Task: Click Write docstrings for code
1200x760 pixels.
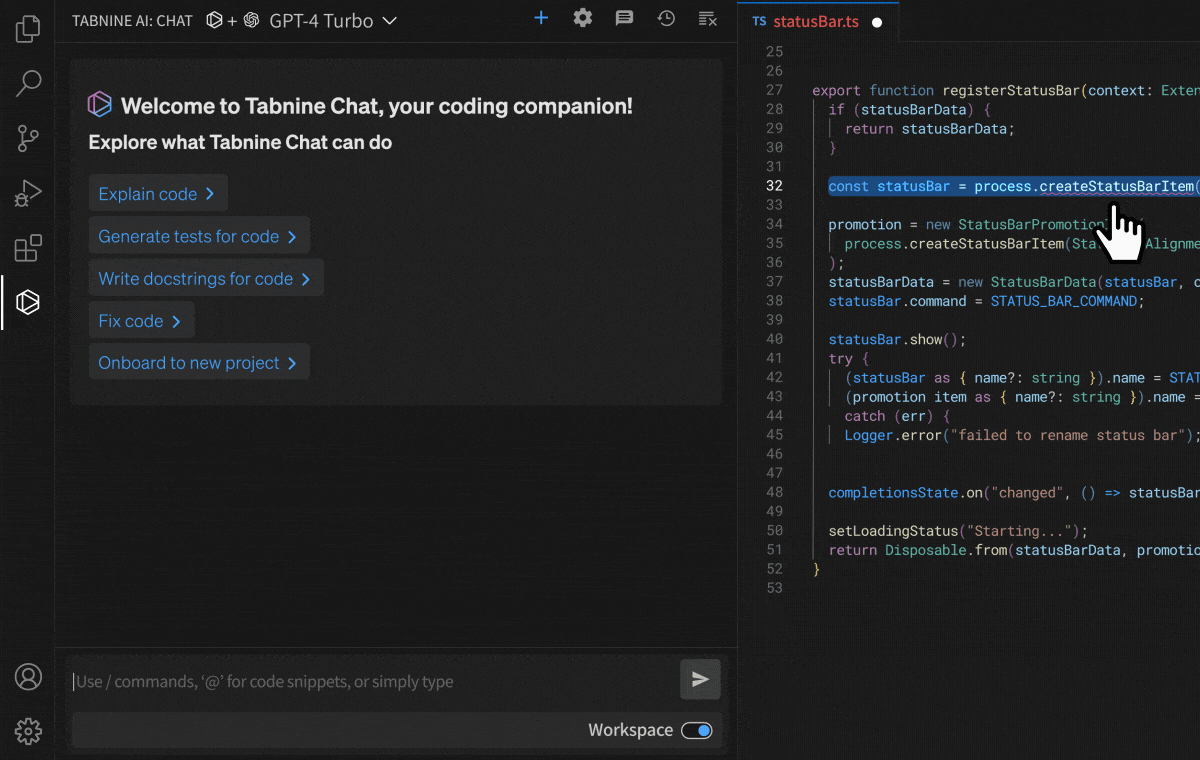Action: point(205,279)
